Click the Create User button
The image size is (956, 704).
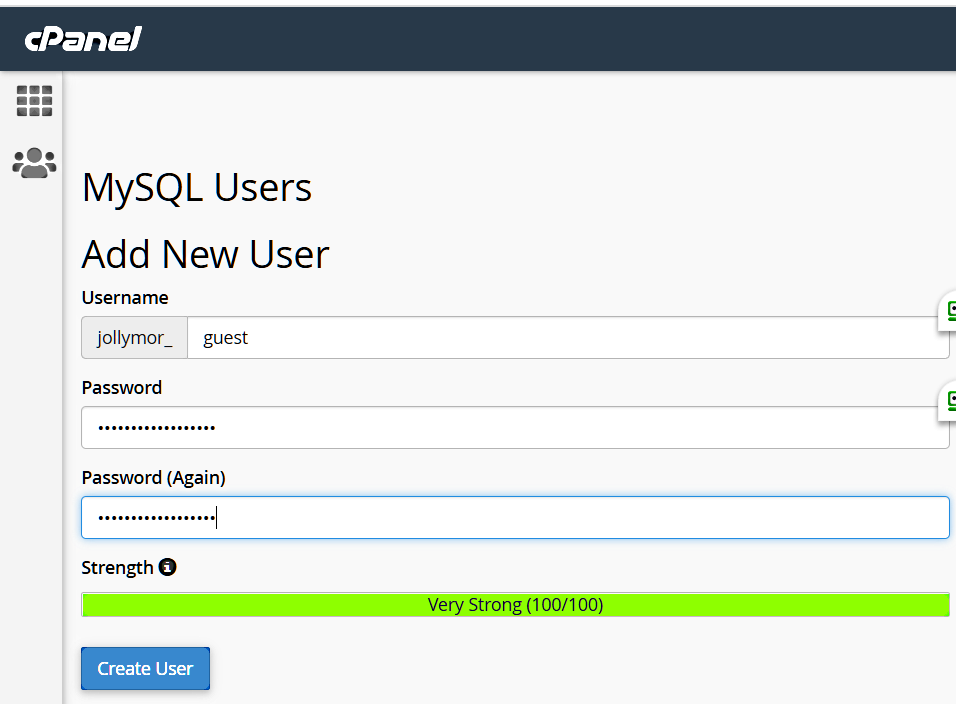pos(145,668)
